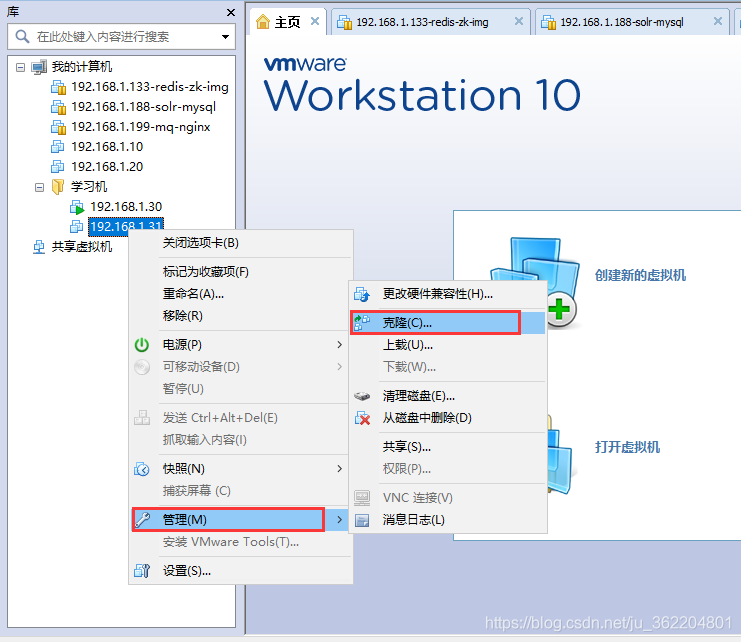Focus the library search input field
Viewport: 741px width, 642px height.
pyautogui.click(x=123, y=36)
